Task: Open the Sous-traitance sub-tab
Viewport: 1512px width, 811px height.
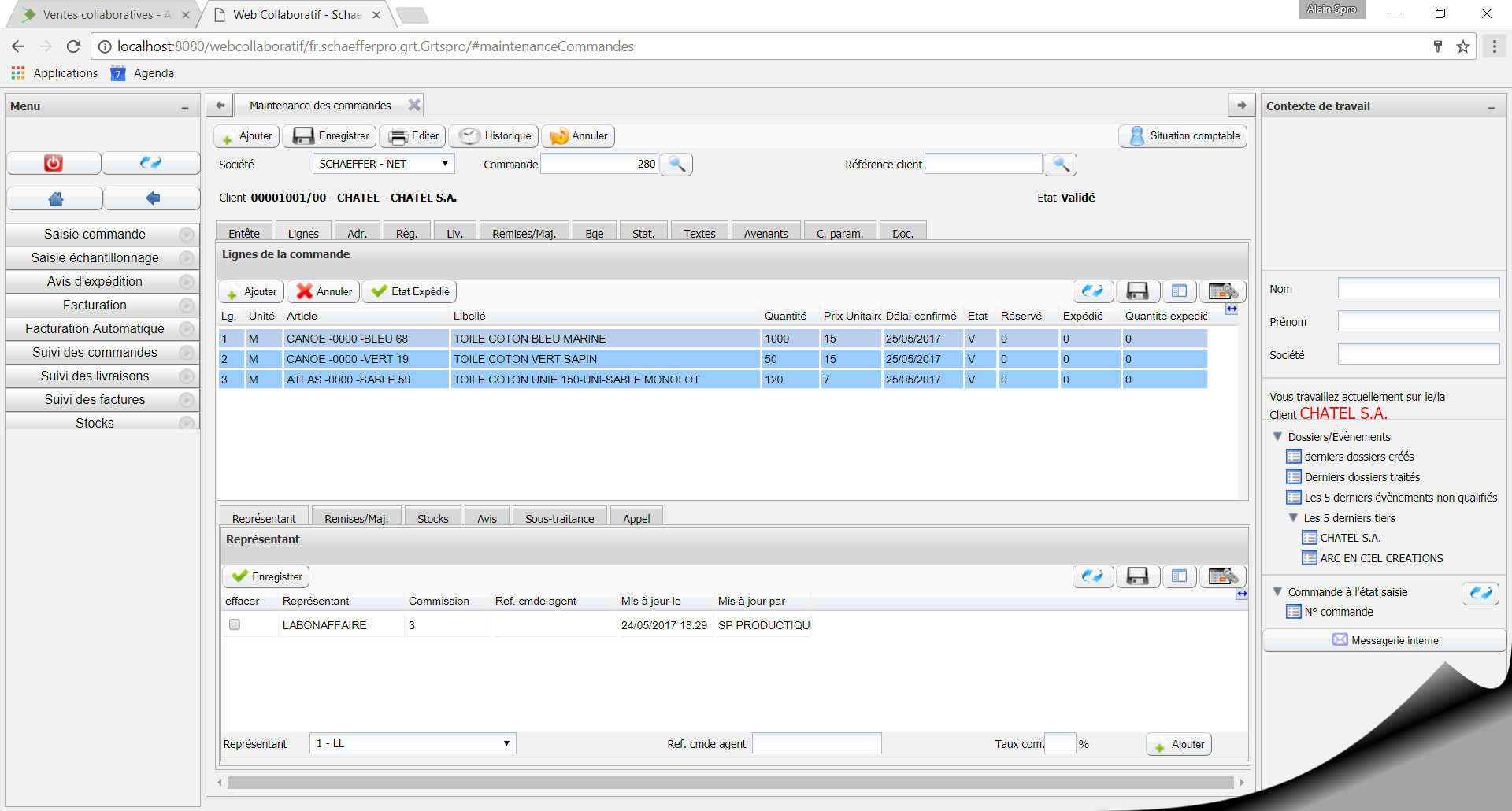Action: tap(559, 517)
